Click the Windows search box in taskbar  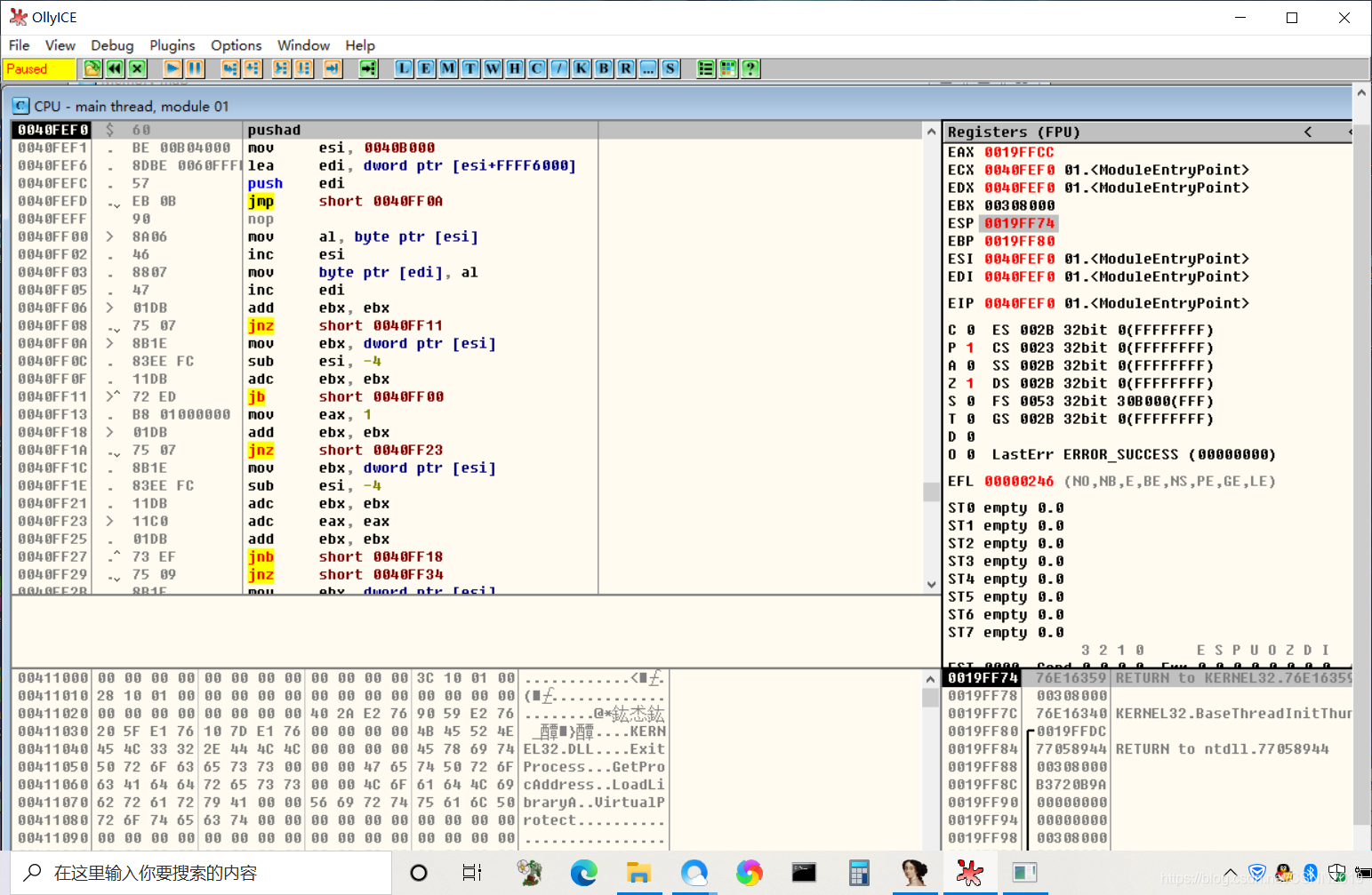click(202, 873)
